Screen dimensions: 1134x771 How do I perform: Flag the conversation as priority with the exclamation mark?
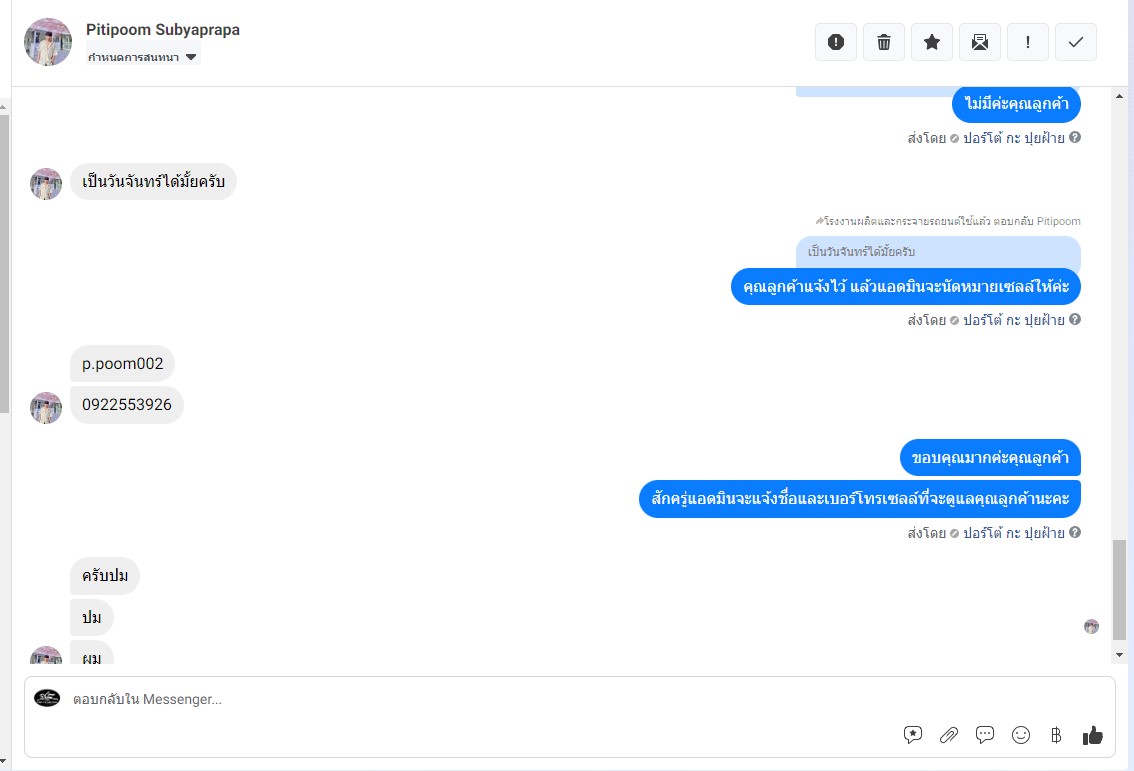coord(1028,42)
